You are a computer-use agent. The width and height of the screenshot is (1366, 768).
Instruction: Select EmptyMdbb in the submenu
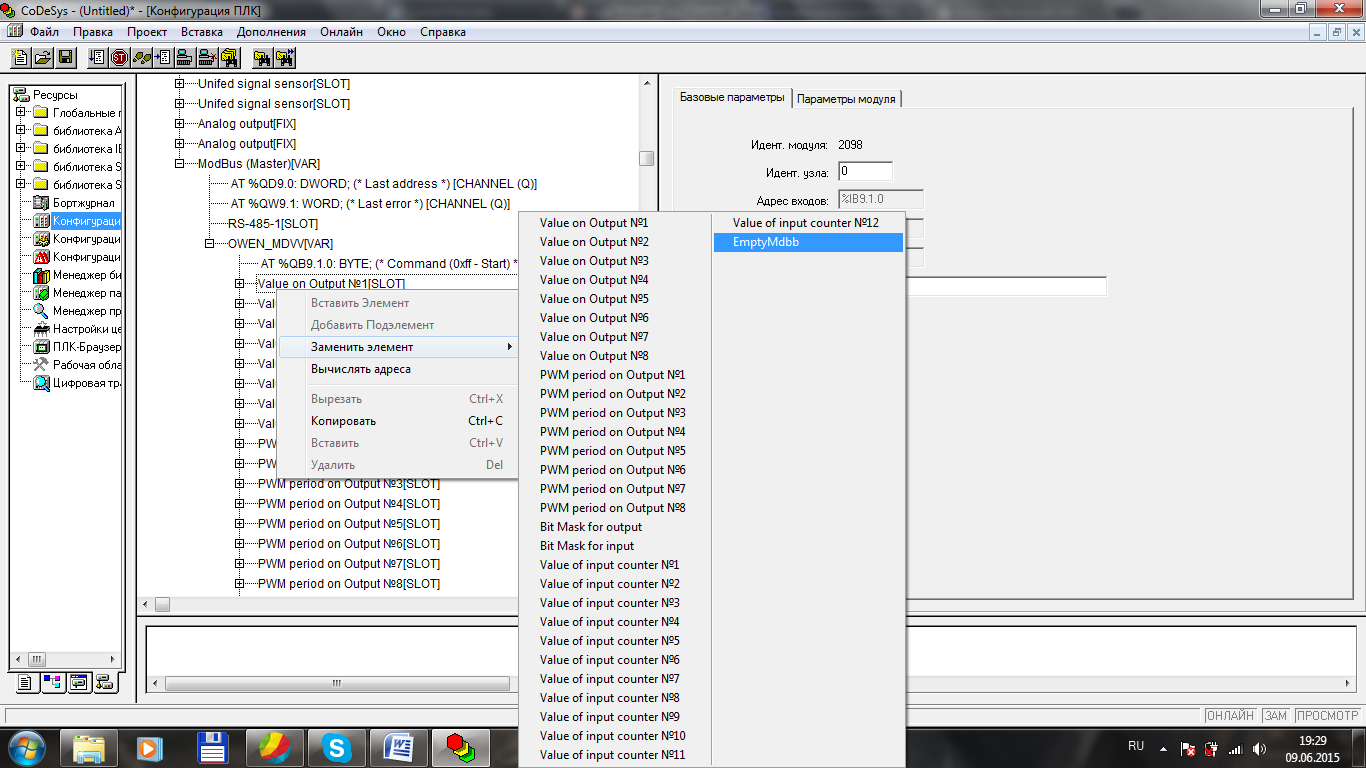pos(808,242)
